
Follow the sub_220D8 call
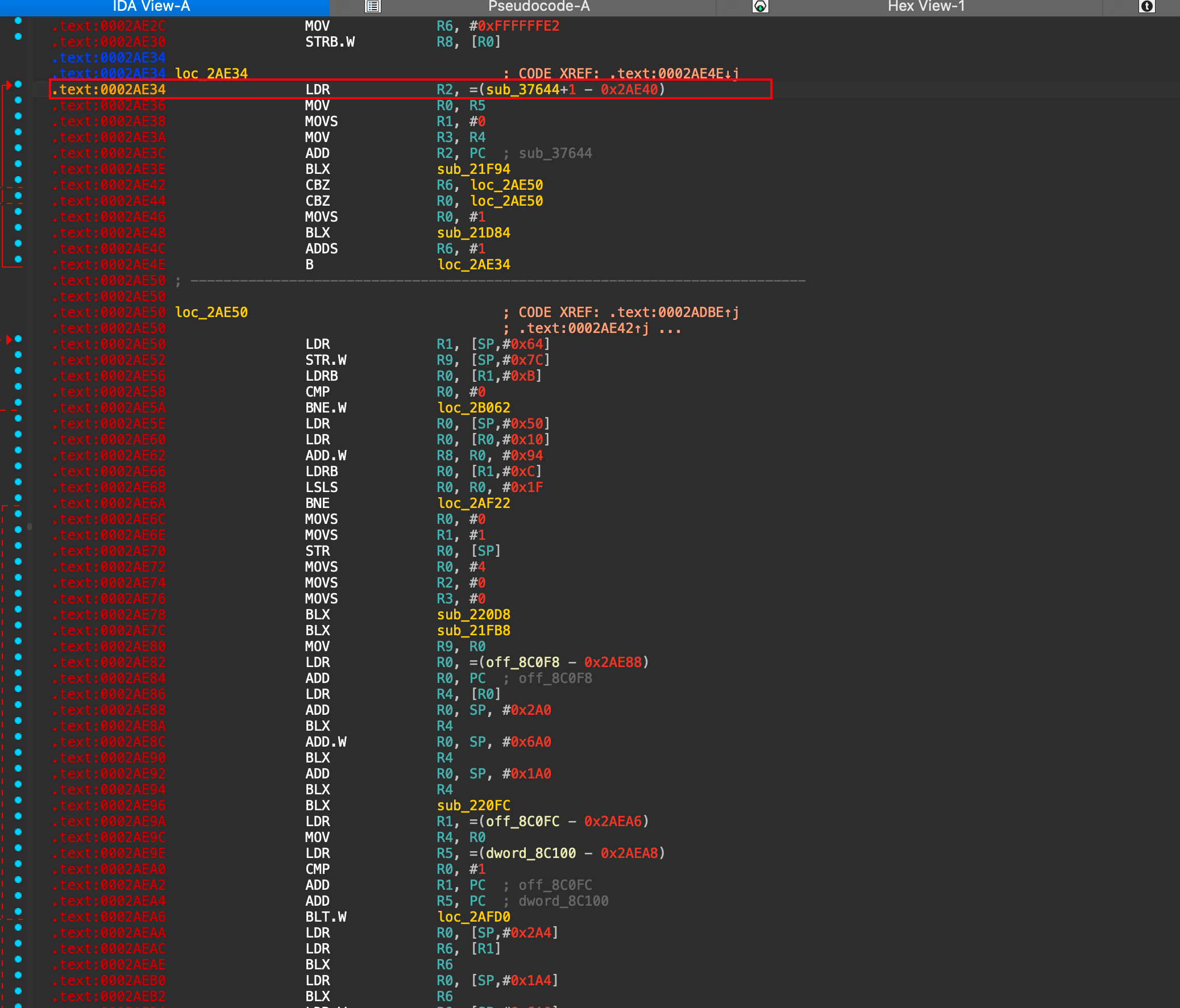473,615
